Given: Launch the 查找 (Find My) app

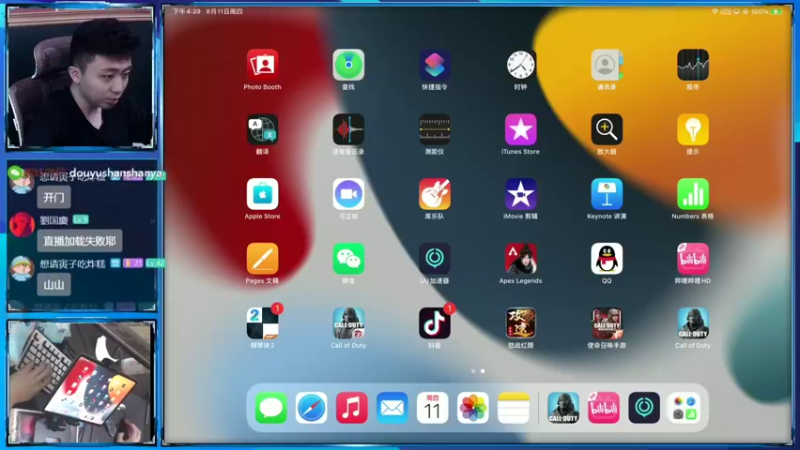Looking at the screenshot, I should [x=348, y=65].
